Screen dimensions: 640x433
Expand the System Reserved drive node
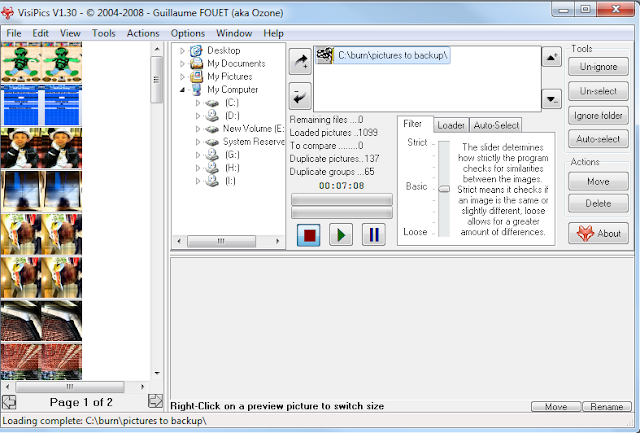click(x=198, y=142)
